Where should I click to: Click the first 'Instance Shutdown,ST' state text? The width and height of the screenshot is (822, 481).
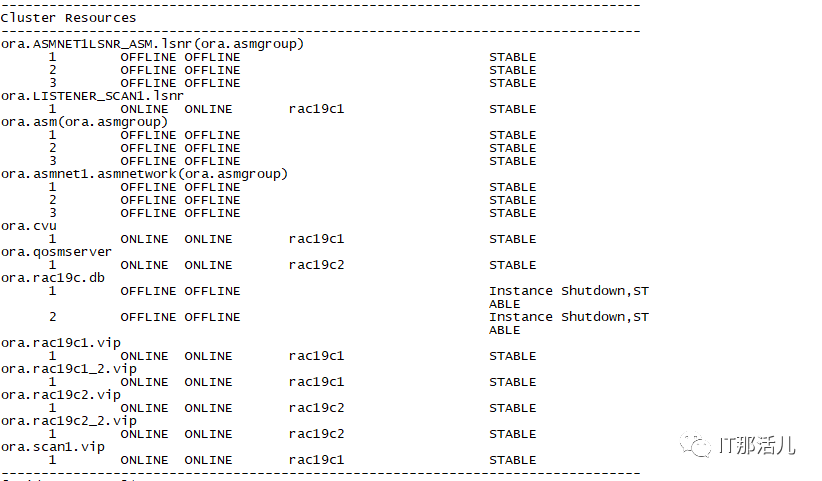coord(568,291)
